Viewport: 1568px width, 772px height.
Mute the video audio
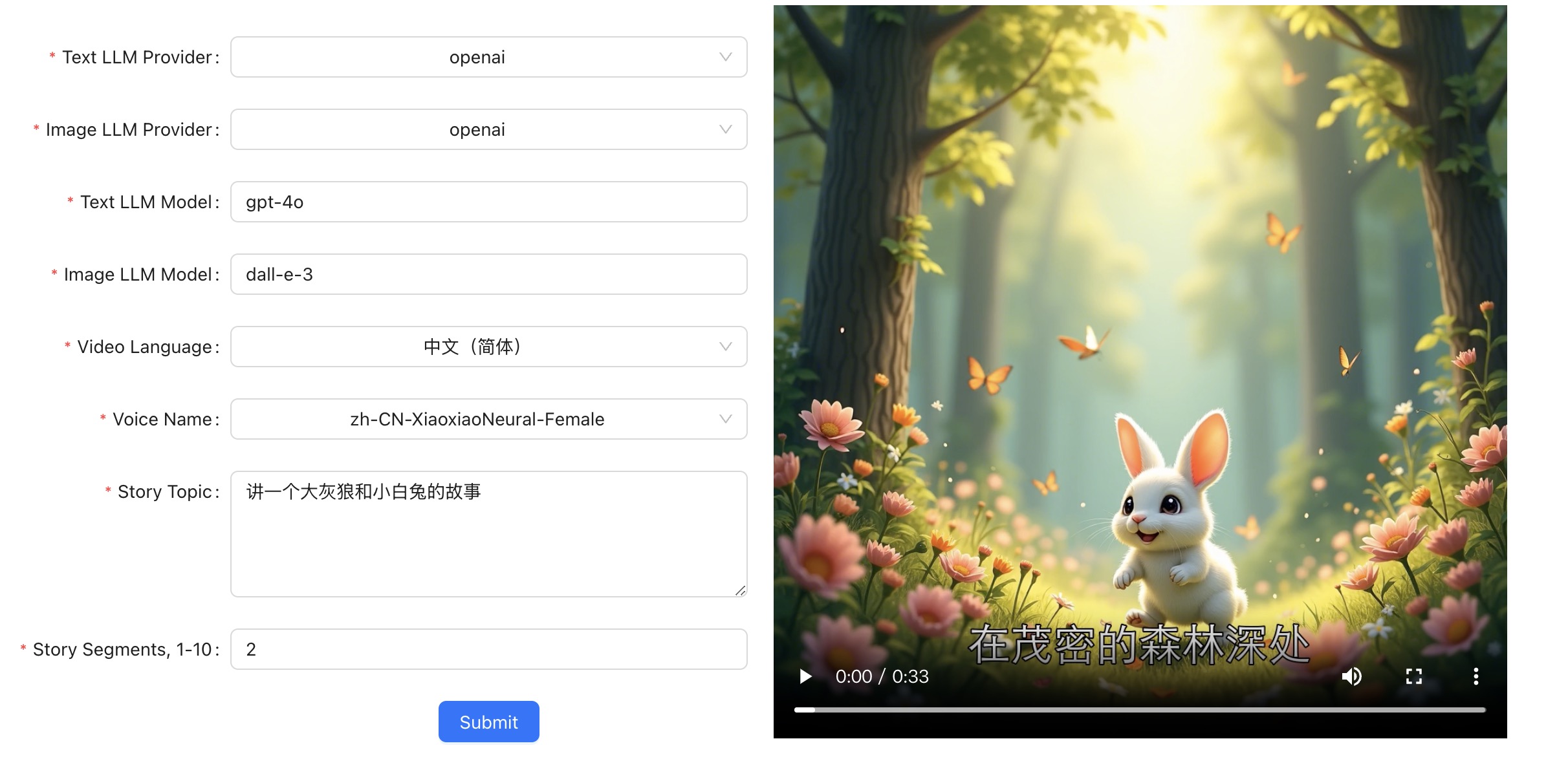(x=1352, y=676)
